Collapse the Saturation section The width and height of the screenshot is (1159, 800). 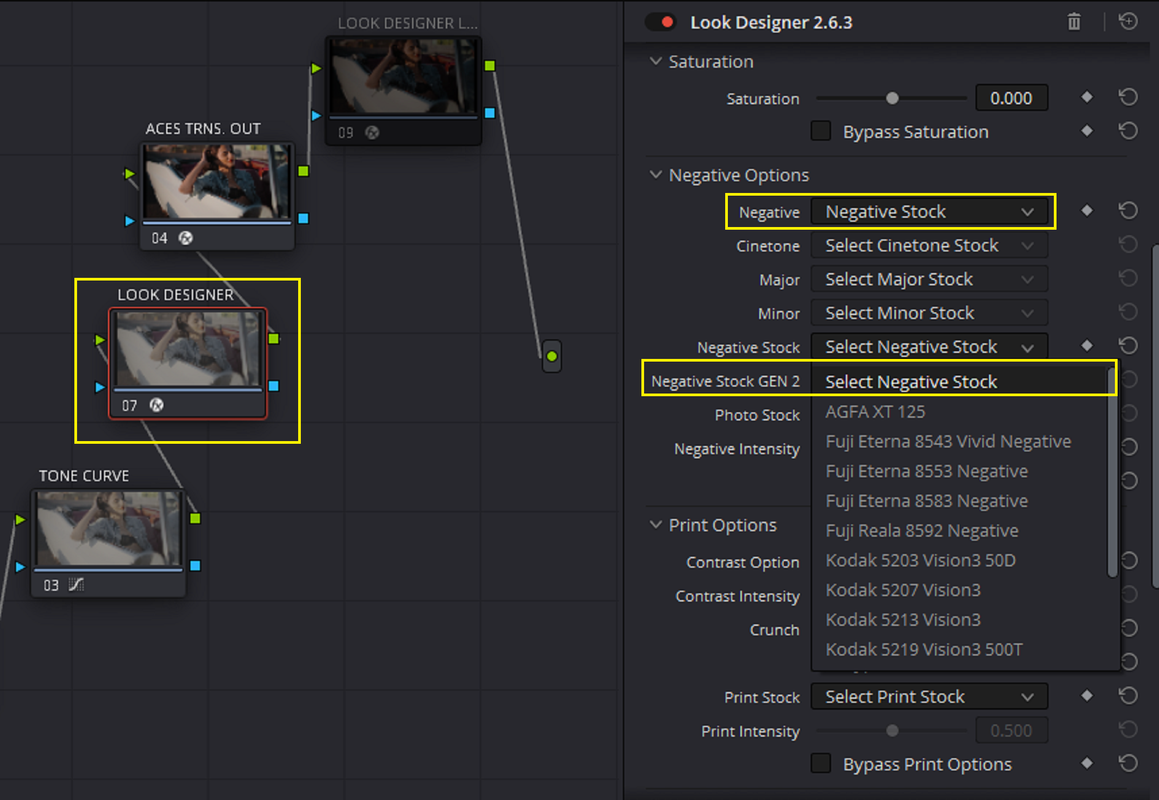[x=656, y=61]
